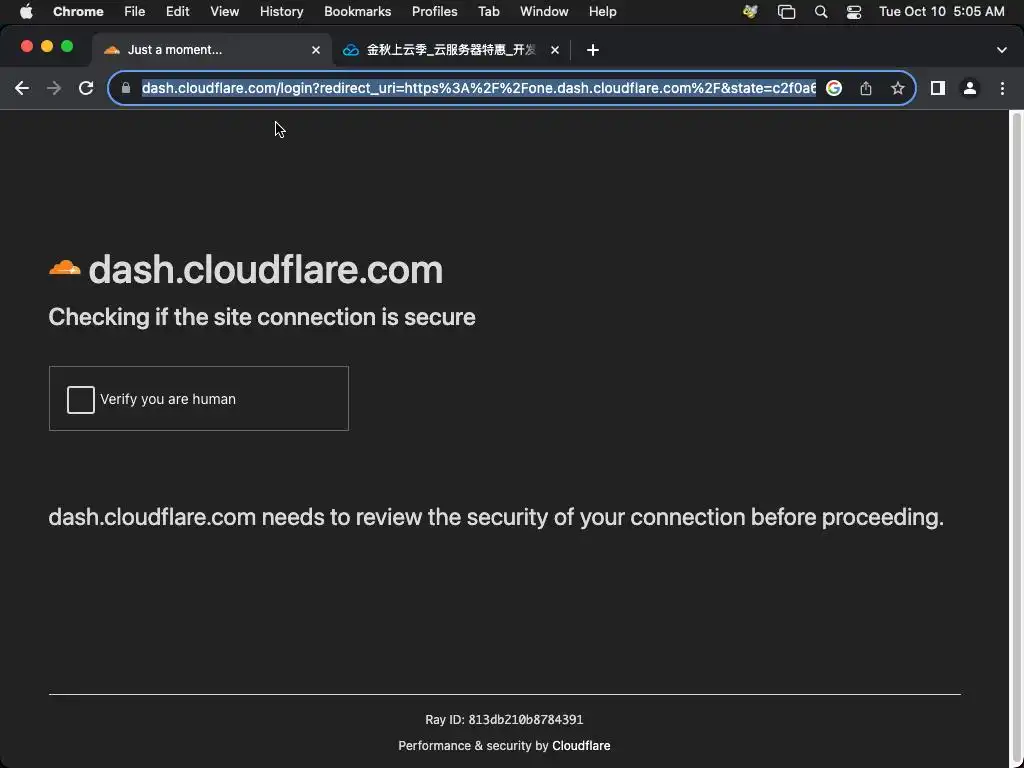Click the Ray ID value text
The image size is (1024, 768).
pyautogui.click(x=526, y=720)
